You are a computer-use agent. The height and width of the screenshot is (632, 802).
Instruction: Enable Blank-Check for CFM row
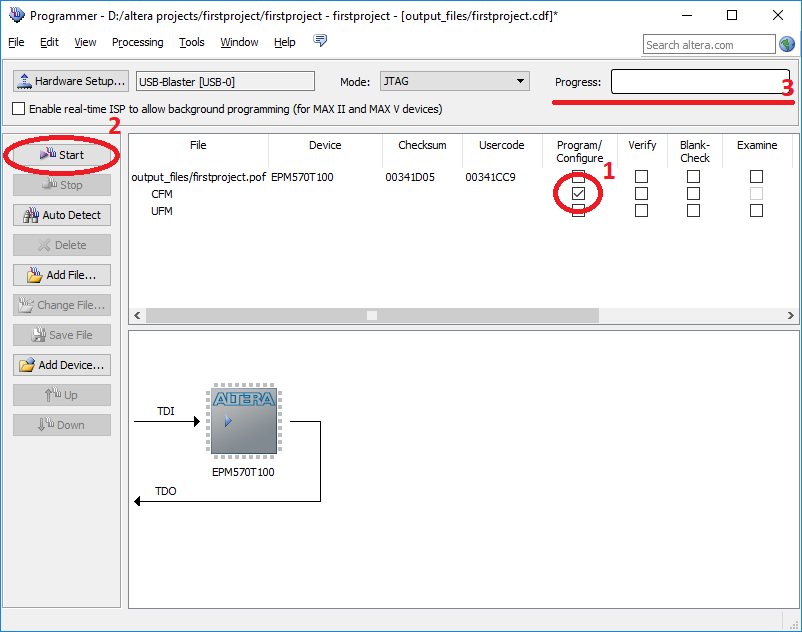pyautogui.click(x=694, y=194)
